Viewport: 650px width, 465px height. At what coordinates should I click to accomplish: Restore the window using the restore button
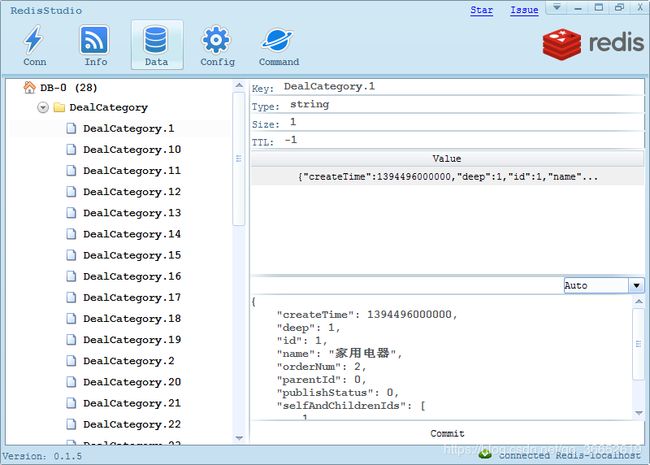coord(619,7)
